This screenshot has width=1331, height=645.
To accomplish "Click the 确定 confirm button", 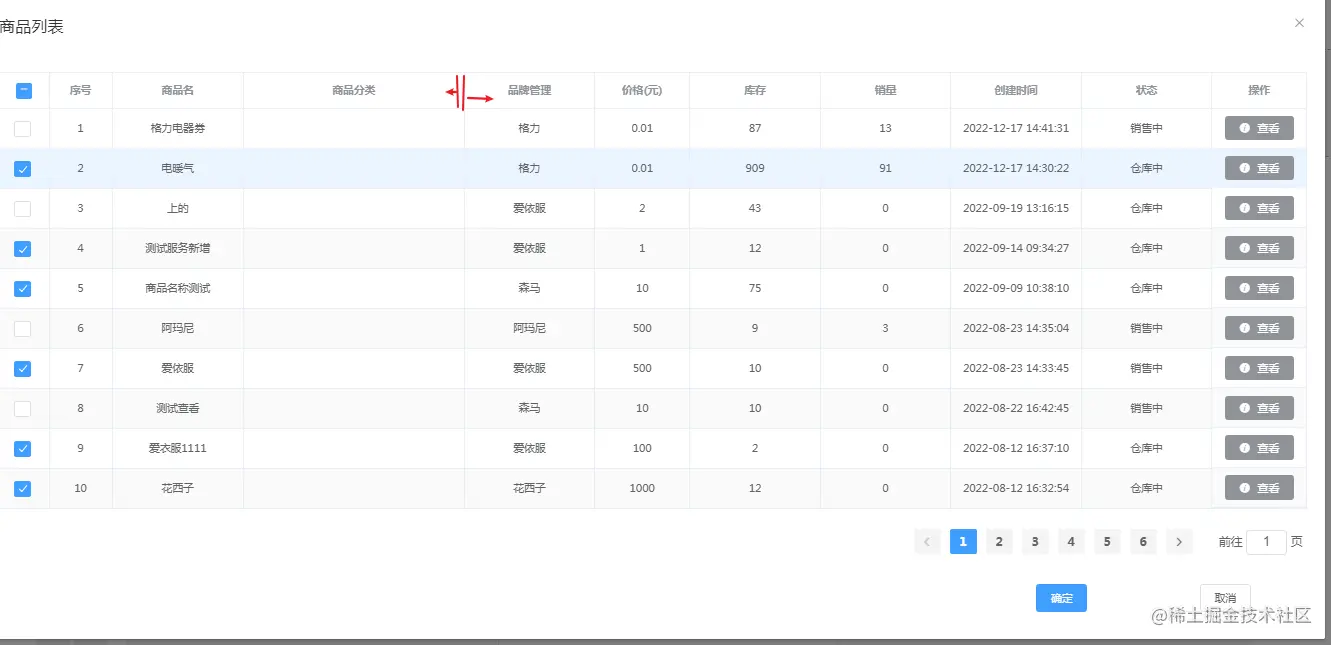I will tap(1061, 598).
